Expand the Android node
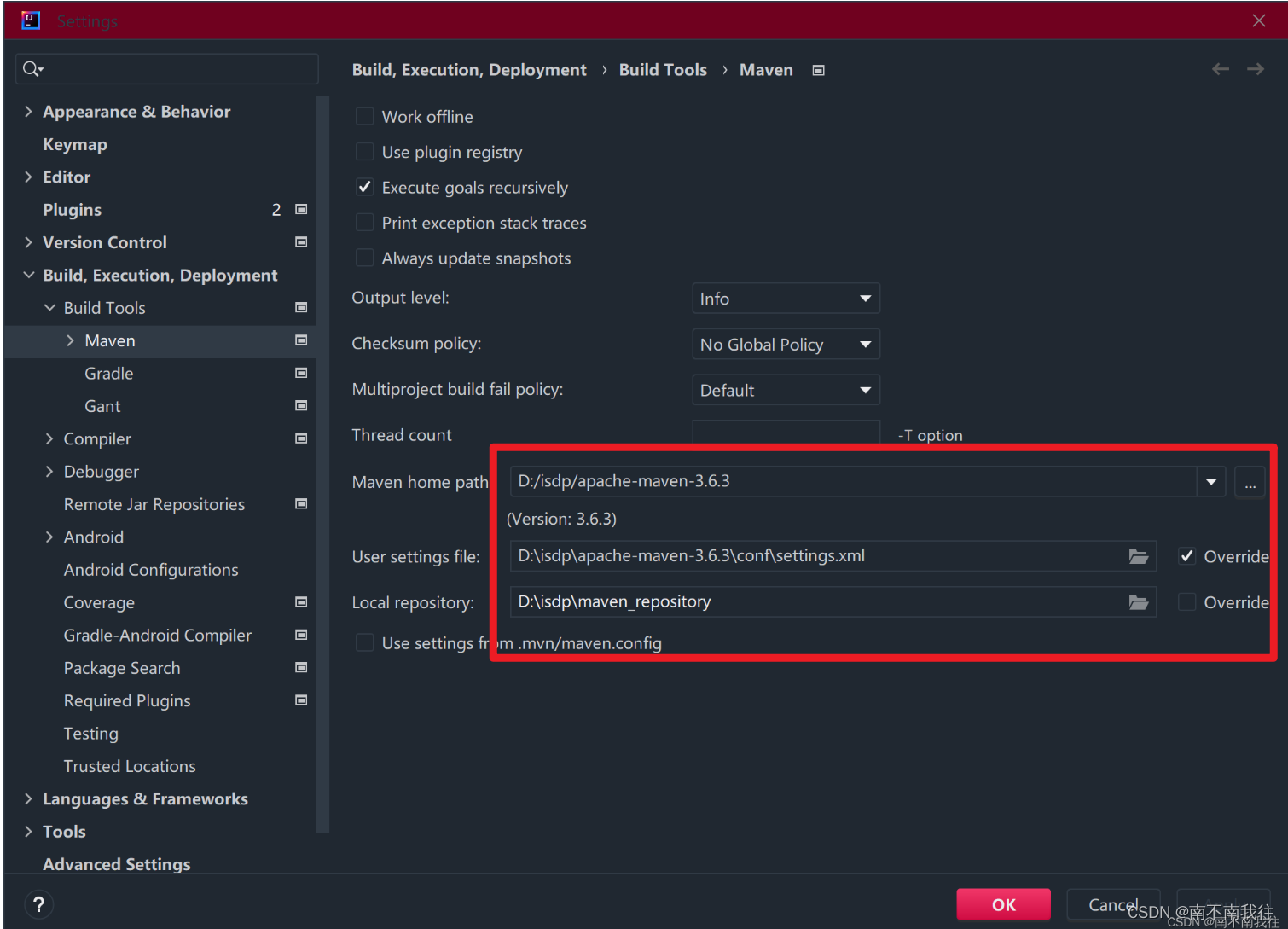Image resolution: width=1288 pixels, height=929 pixels. click(49, 537)
